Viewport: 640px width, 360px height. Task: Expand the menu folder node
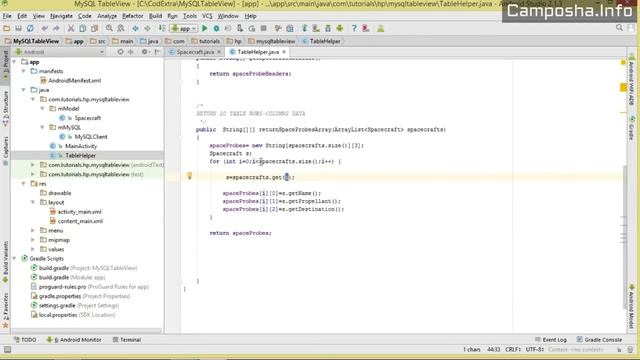[33, 231]
